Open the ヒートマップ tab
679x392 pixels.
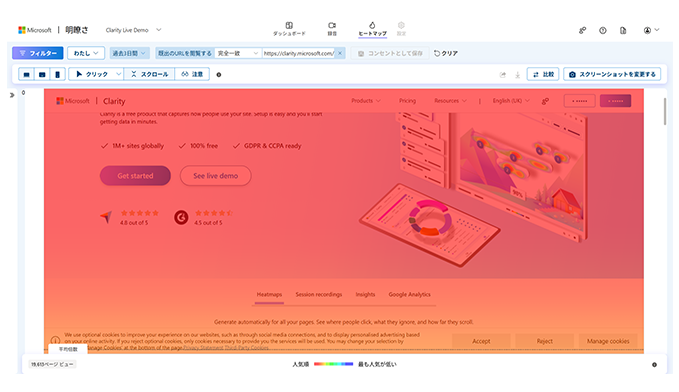372,29
